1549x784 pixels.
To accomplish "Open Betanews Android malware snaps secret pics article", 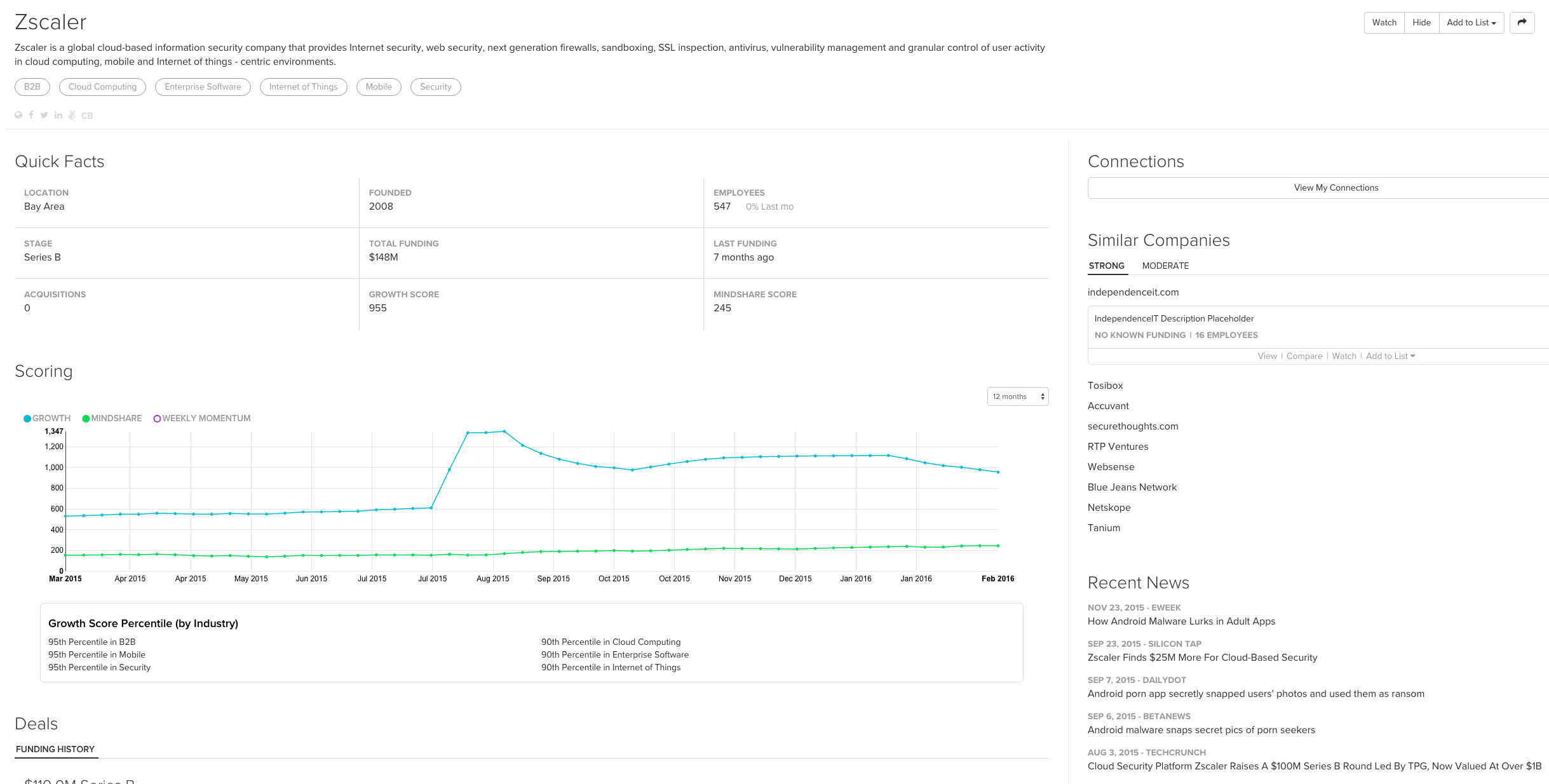I will pos(1201,730).
